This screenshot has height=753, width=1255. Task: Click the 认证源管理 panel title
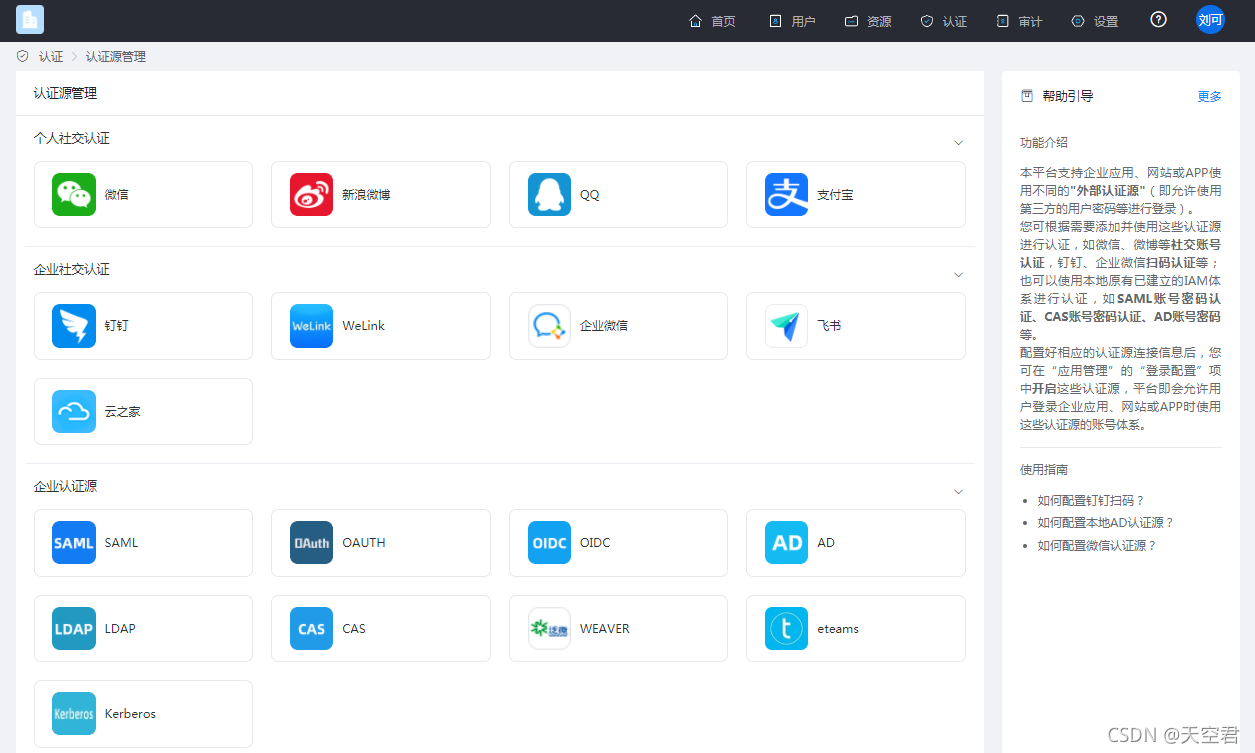pos(66,94)
